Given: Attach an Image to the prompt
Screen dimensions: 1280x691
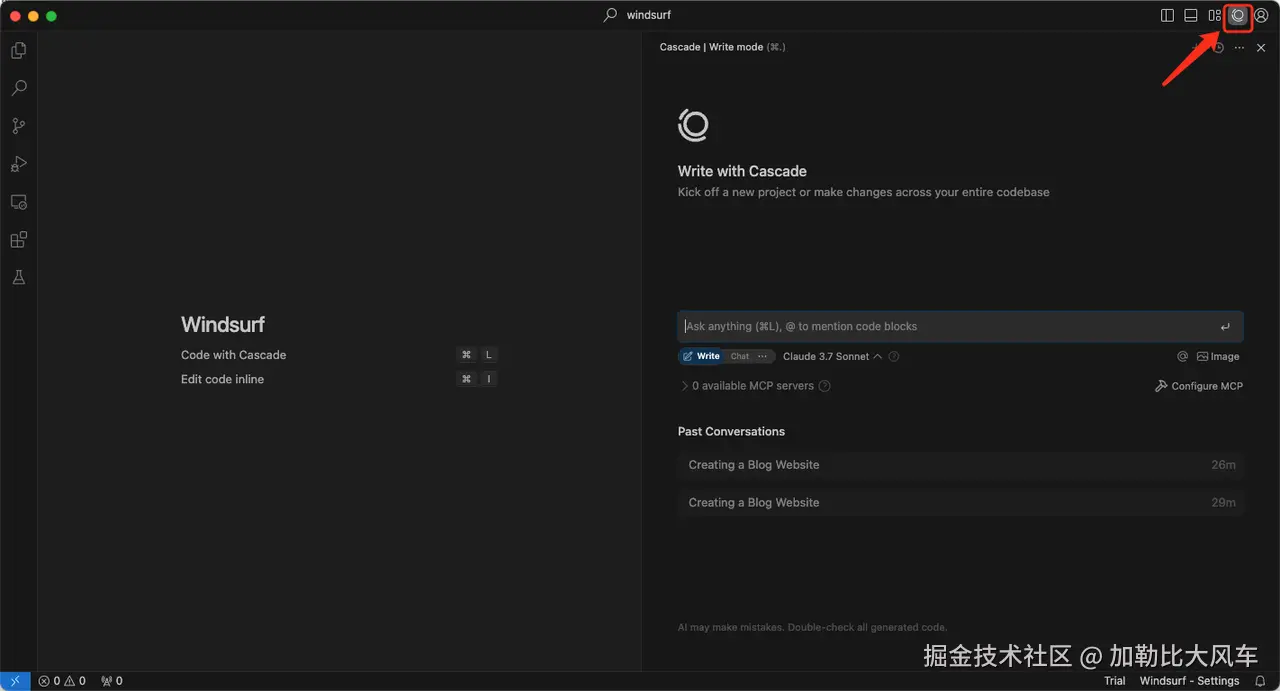Looking at the screenshot, I should (x=1218, y=356).
